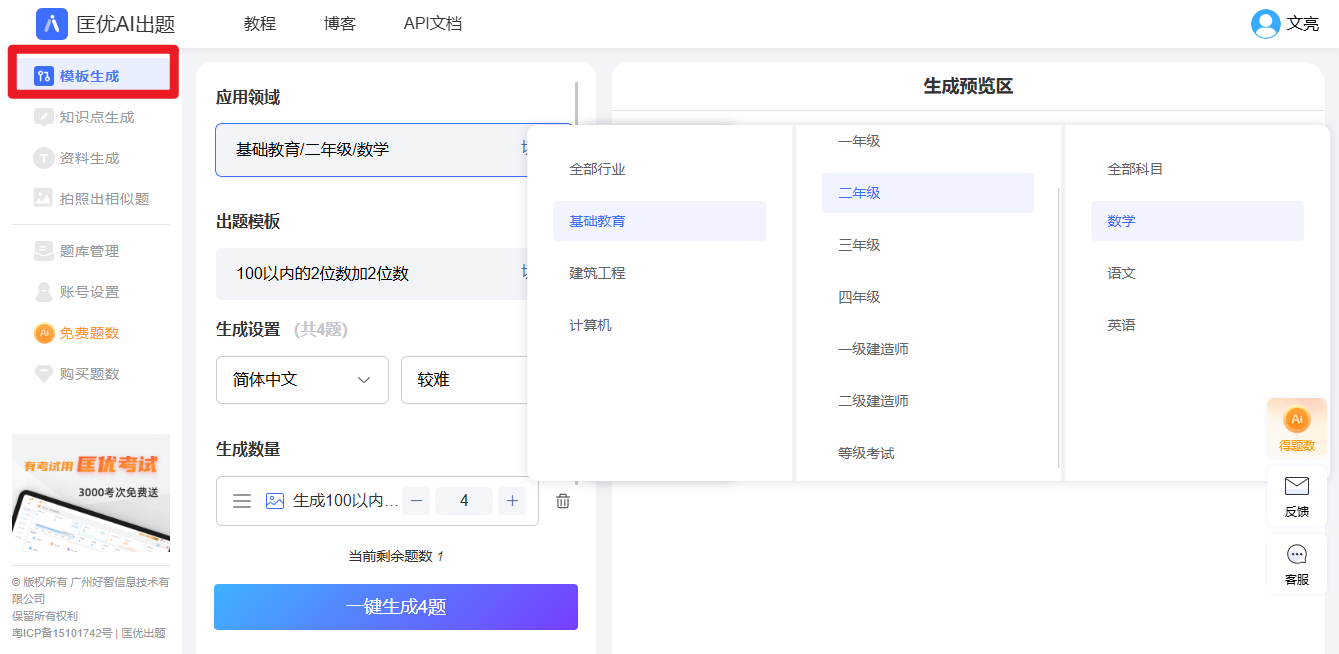Delete the generation item using the trash icon
The width and height of the screenshot is (1339, 654).
tap(562, 500)
